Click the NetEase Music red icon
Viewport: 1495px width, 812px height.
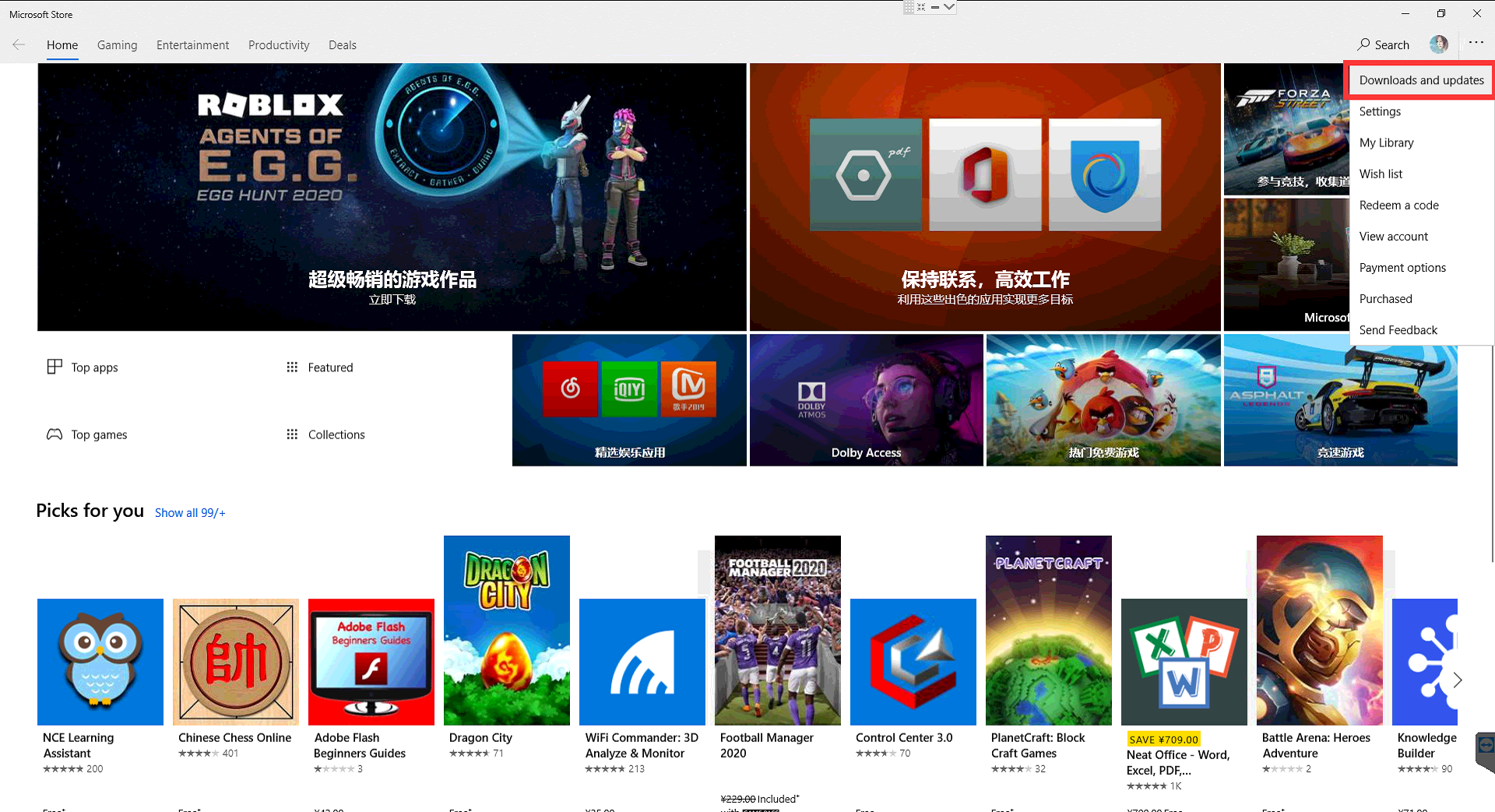[x=570, y=388]
